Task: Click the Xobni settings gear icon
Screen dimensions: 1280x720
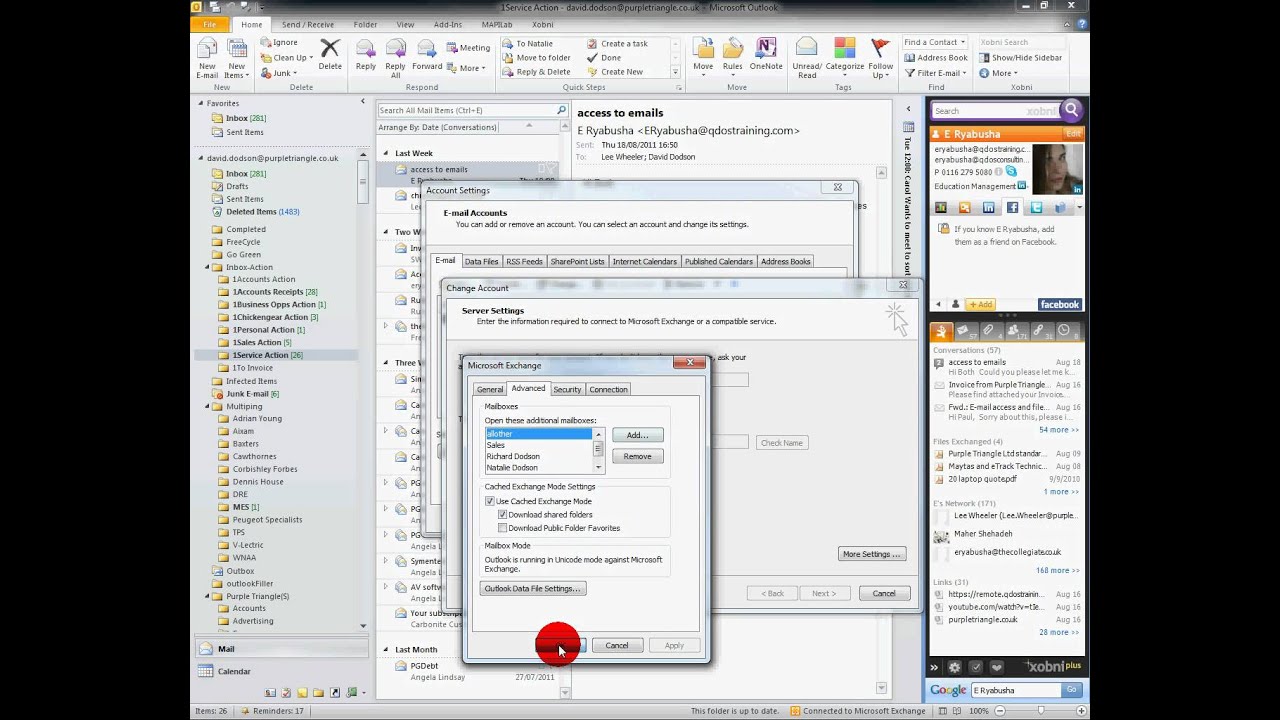Action: pyautogui.click(x=954, y=667)
